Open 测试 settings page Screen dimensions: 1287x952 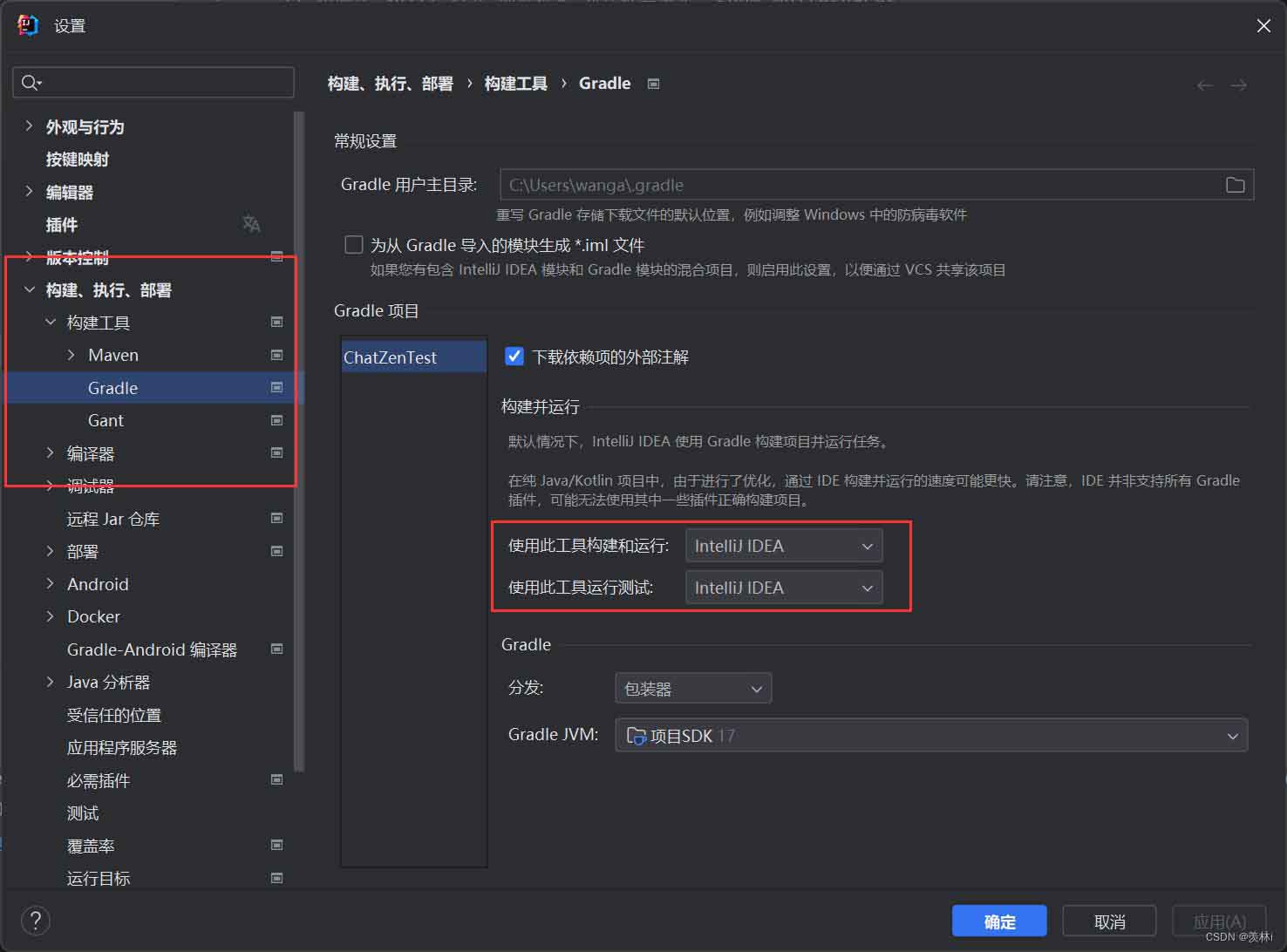pyautogui.click(x=83, y=813)
